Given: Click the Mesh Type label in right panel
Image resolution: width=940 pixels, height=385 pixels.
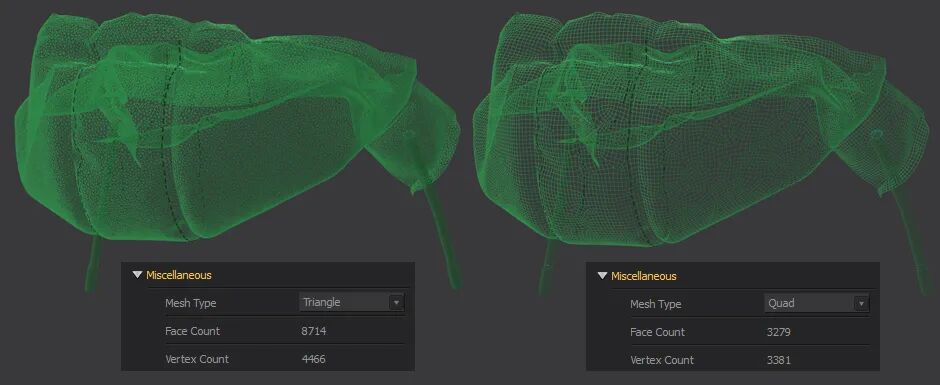Looking at the screenshot, I should click(656, 304).
